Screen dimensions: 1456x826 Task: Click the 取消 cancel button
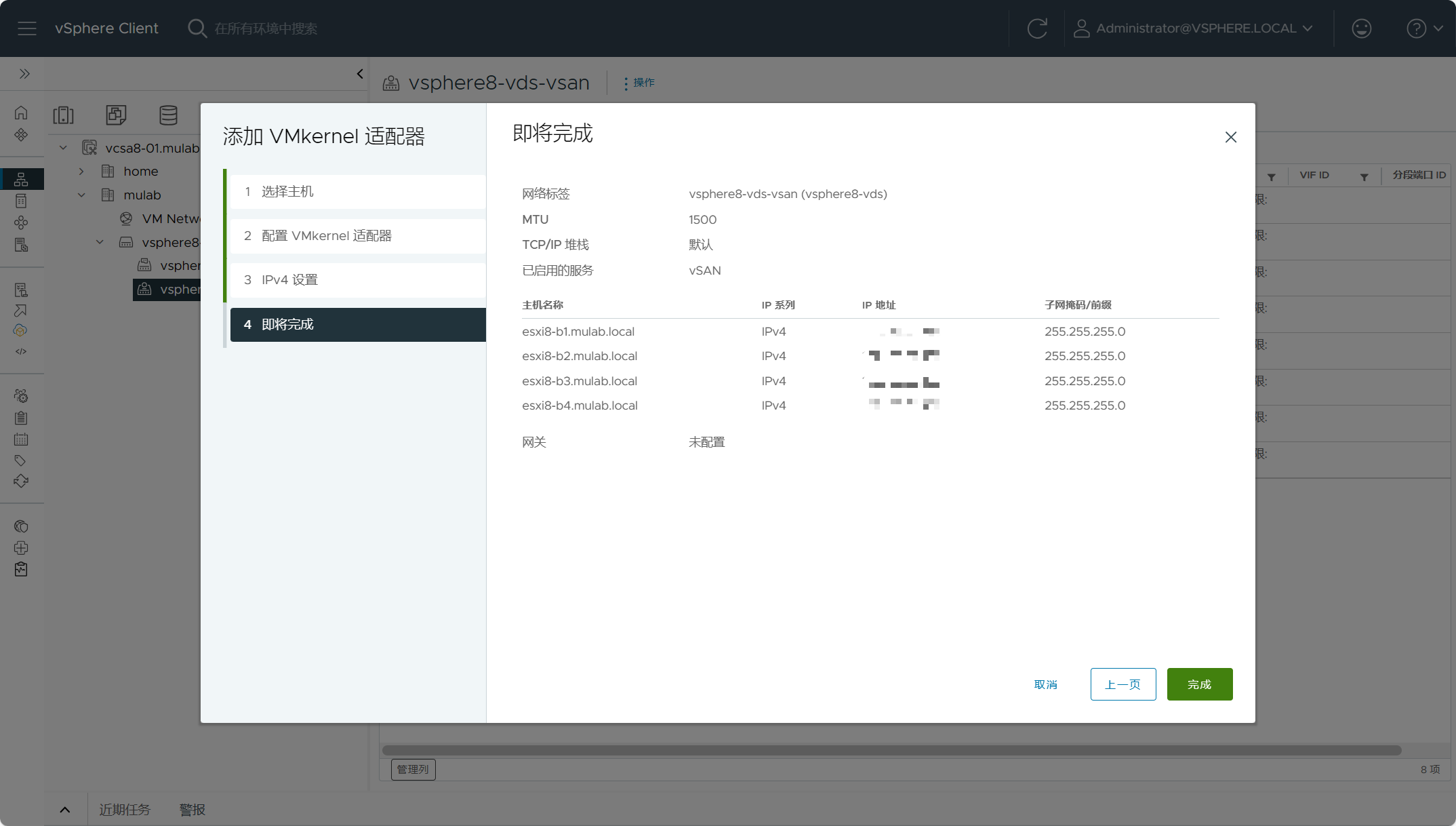point(1045,684)
